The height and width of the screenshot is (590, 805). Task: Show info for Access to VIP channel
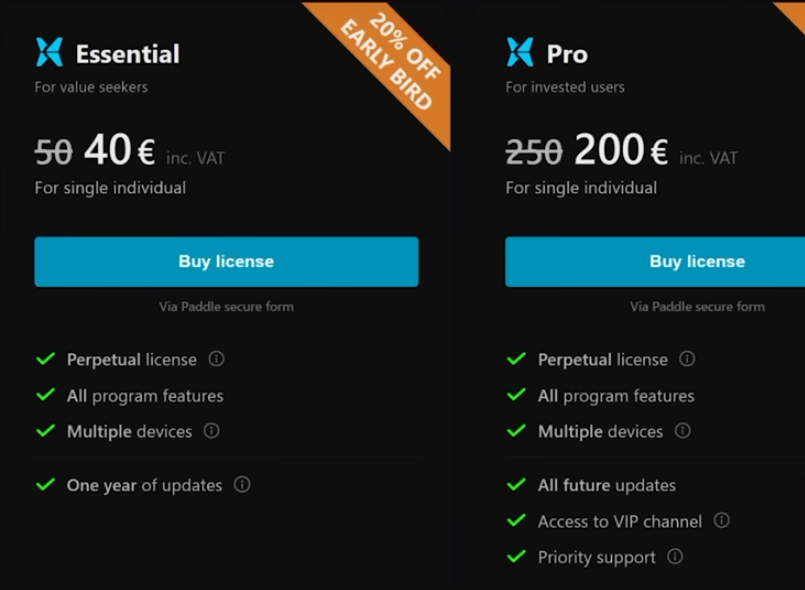[x=721, y=521]
